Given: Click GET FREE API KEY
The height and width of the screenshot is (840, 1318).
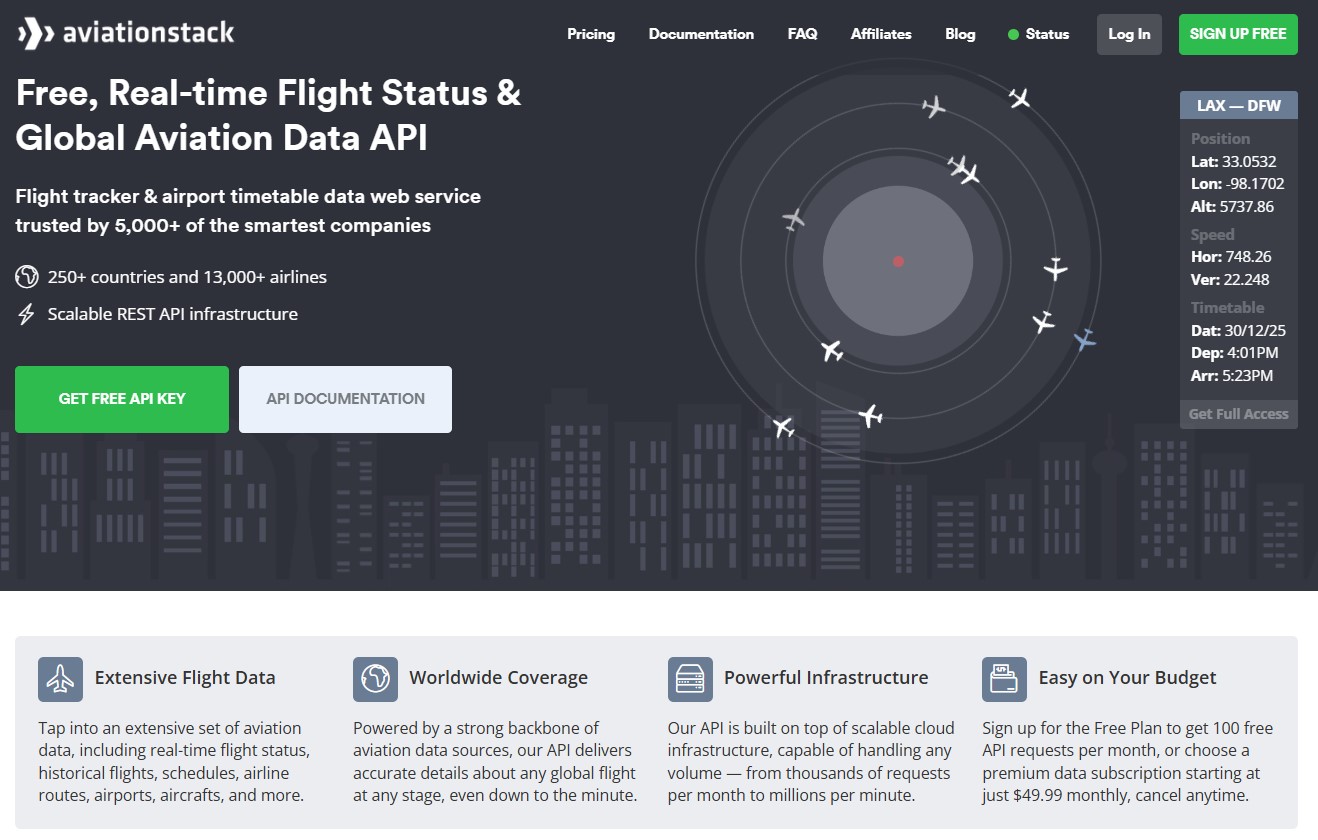Looking at the screenshot, I should (121, 398).
